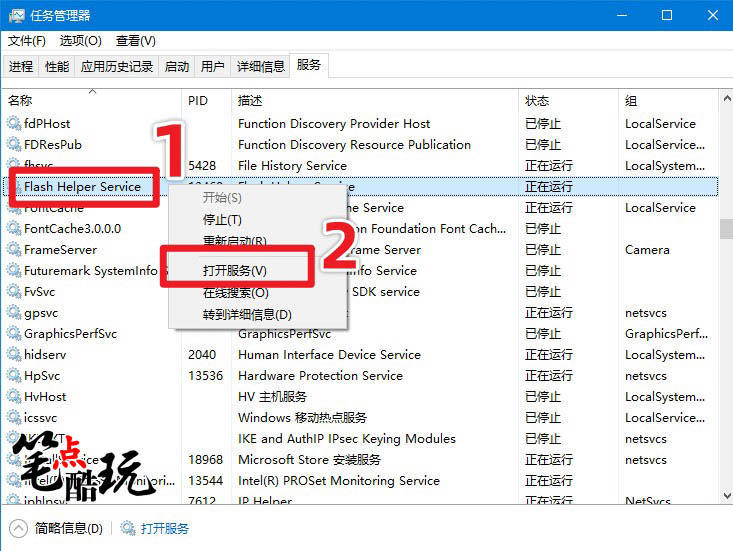Screen dimensions: 733x551
Task: Select the FontCache3.0.0.0 service name
Action: 72,229
